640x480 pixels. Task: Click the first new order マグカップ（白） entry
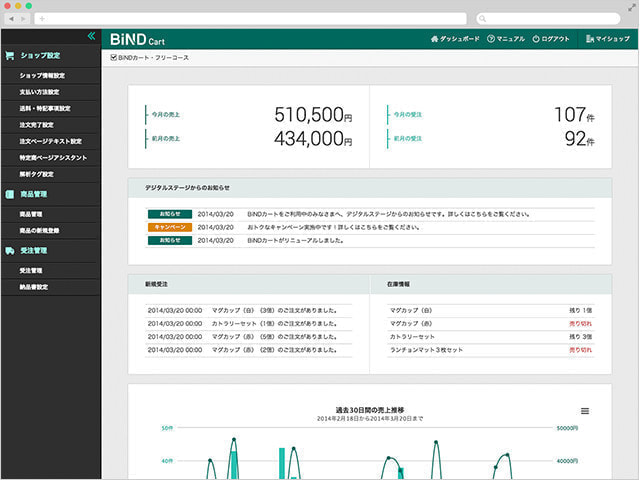(x=249, y=310)
